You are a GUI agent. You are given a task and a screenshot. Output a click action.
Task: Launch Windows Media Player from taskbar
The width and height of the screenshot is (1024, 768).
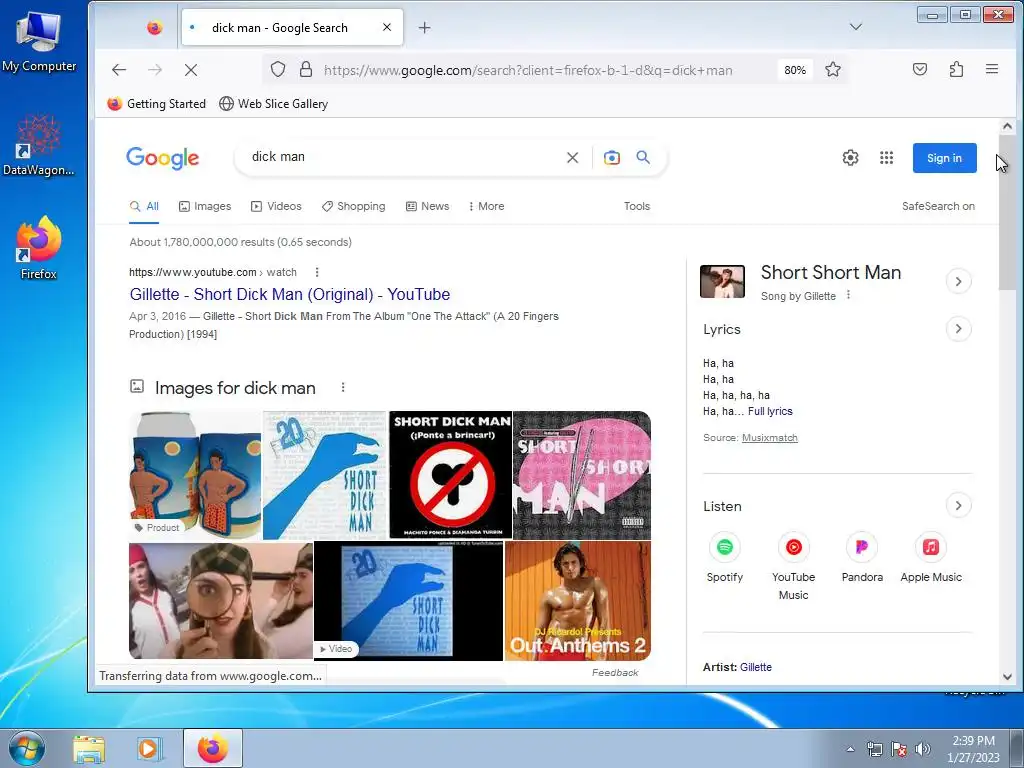[x=149, y=749]
